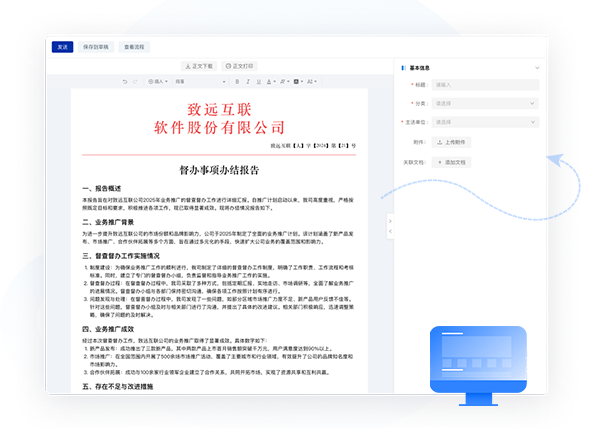Click the heading 一、报告概述
Image resolution: width=605 pixels, height=428 pixels.
click(101, 188)
